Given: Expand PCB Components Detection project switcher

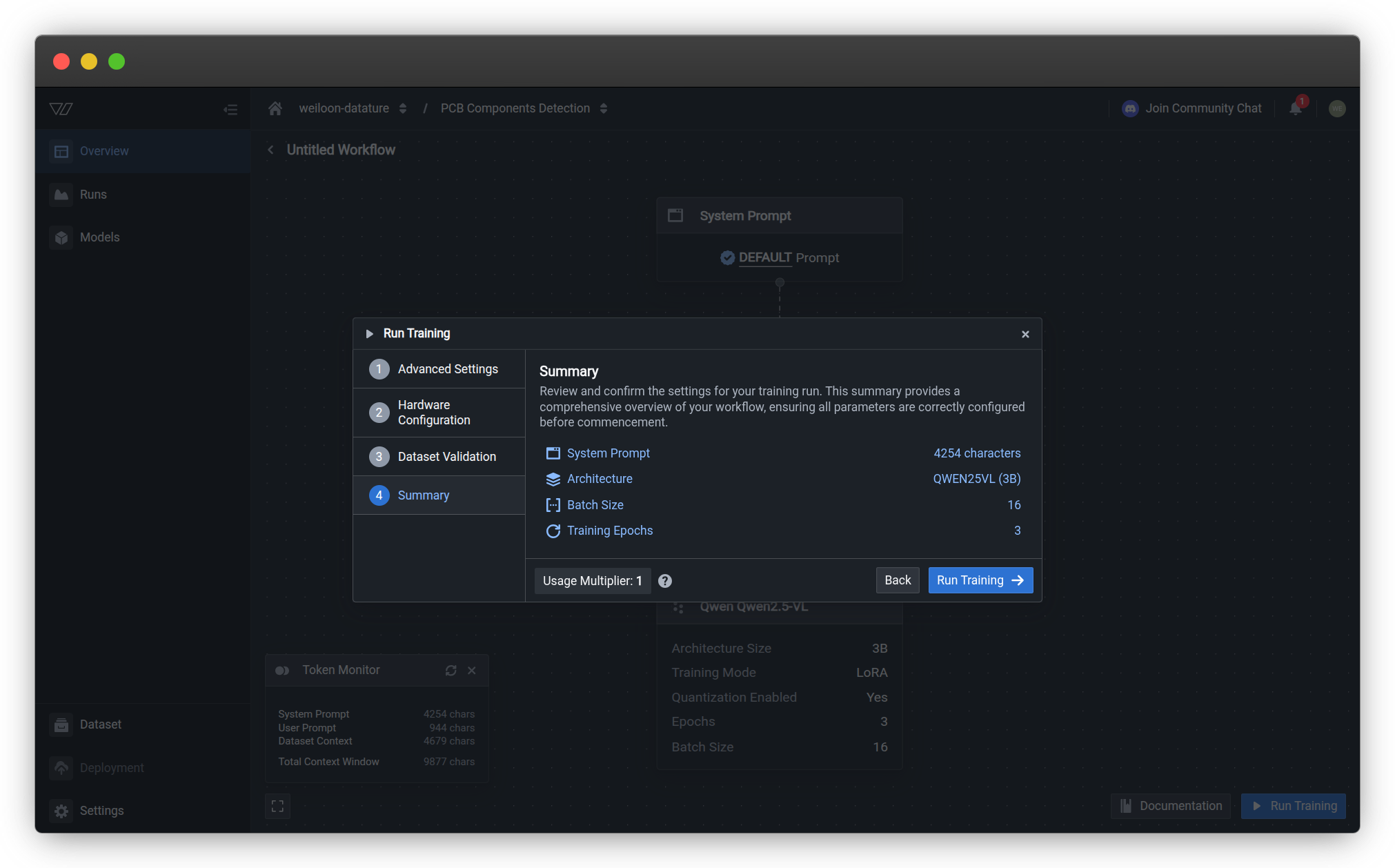Looking at the screenshot, I should click(x=604, y=108).
